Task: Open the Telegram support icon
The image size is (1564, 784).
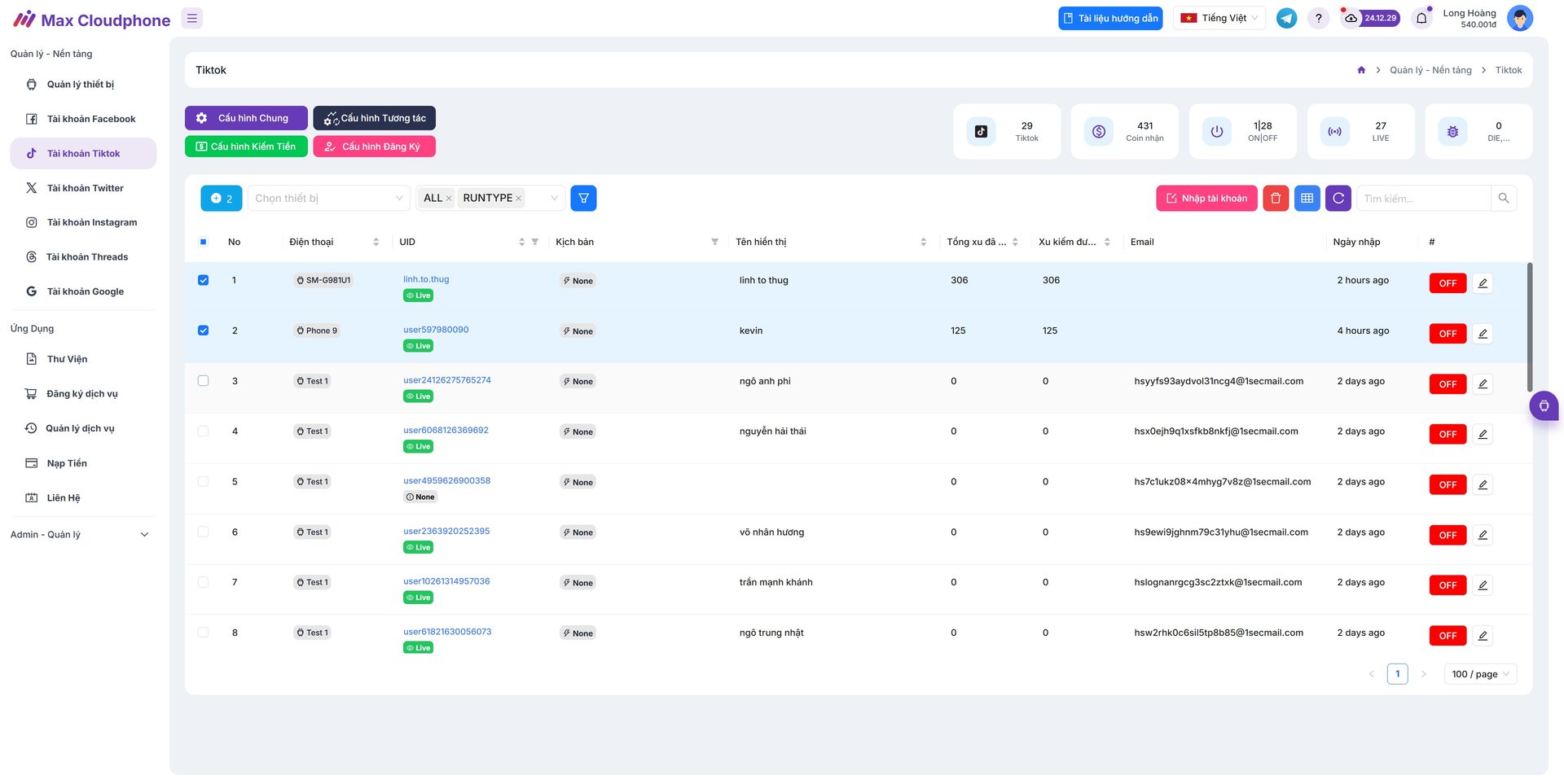Action: 1286,18
